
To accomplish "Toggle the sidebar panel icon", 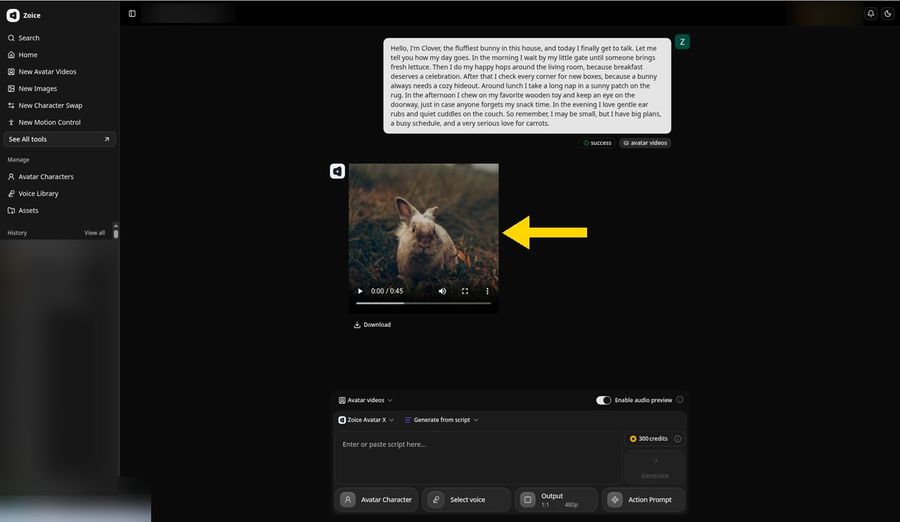I will tap(132, 14).
